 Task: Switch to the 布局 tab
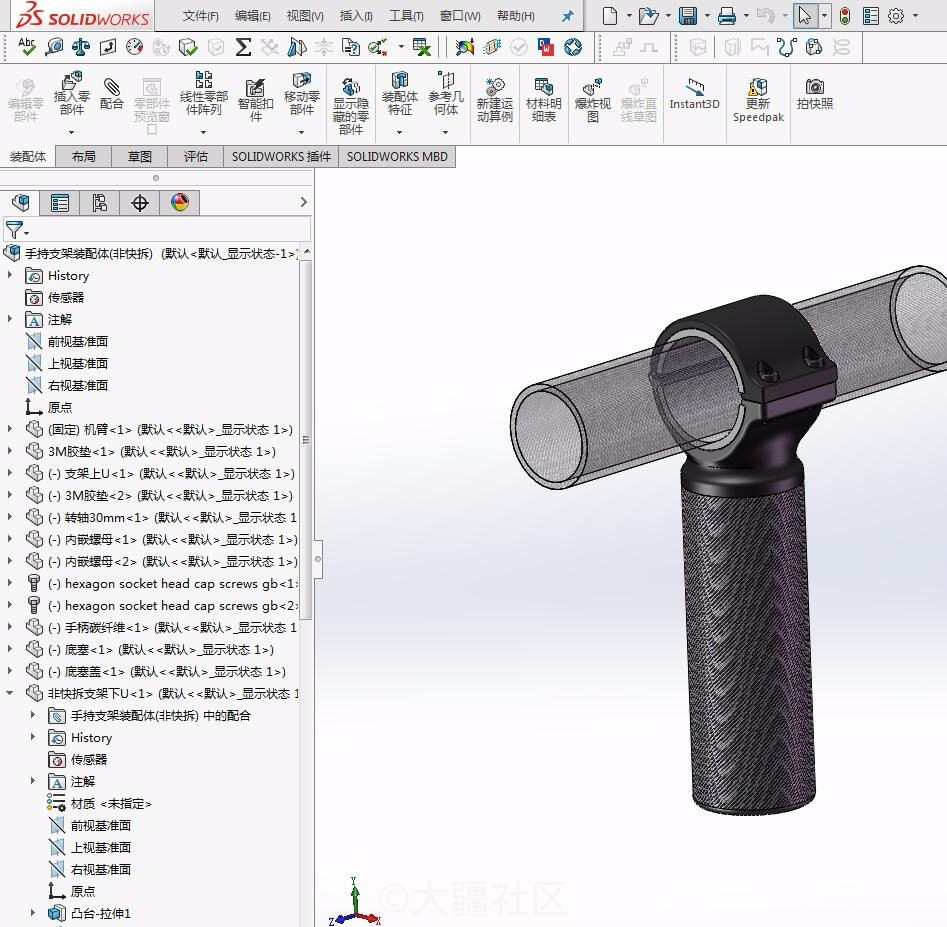83,156
